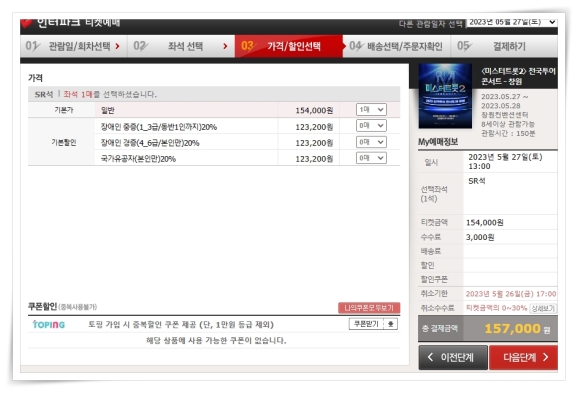Click the 157,000 원 total payment amount
Image resolution: width=578 pixels, height=393 pixels.
[517, 328]
